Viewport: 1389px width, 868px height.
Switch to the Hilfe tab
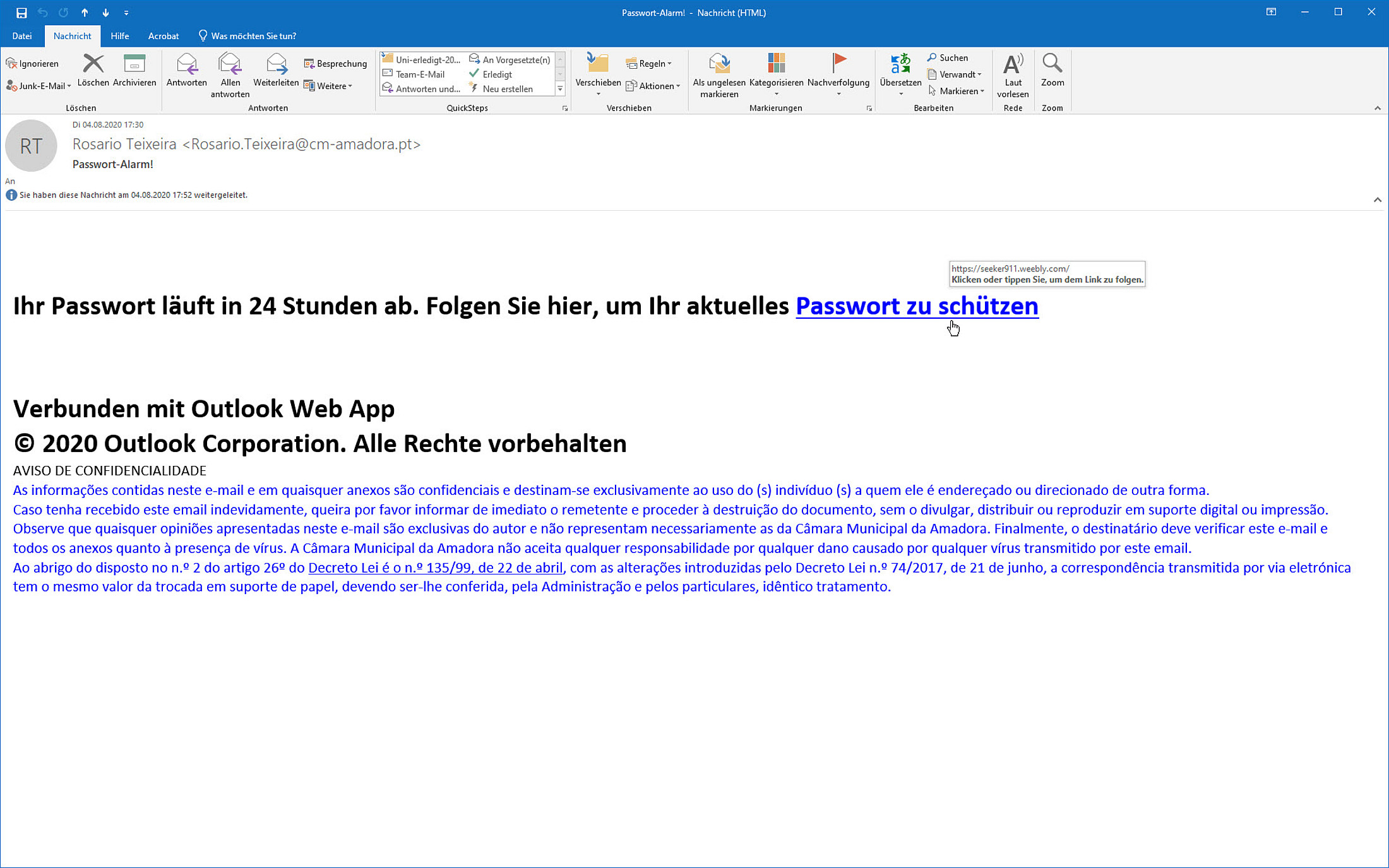point(119,36)
